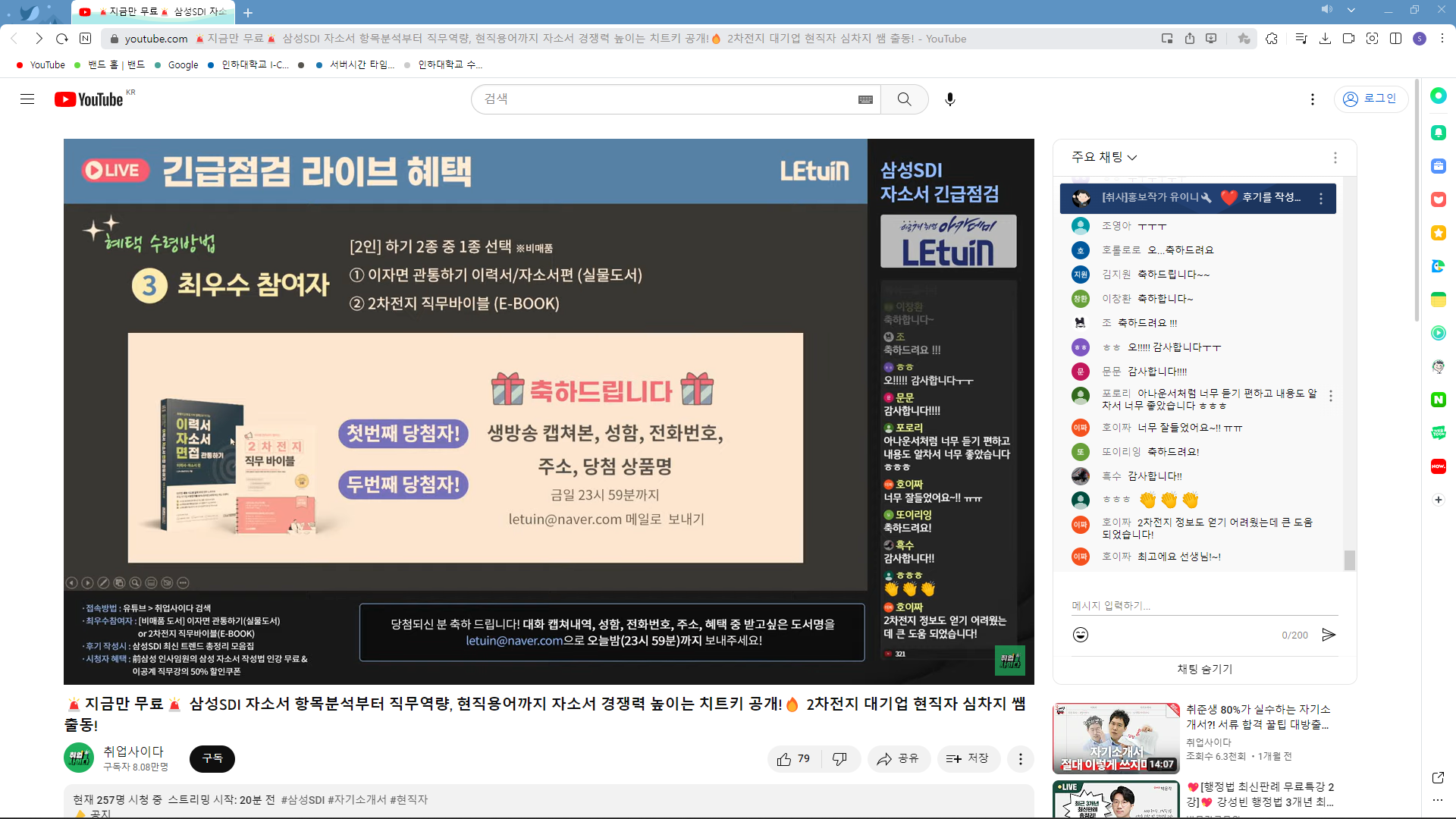Reload the page
Screen dimensions: 1456x819
62,39
